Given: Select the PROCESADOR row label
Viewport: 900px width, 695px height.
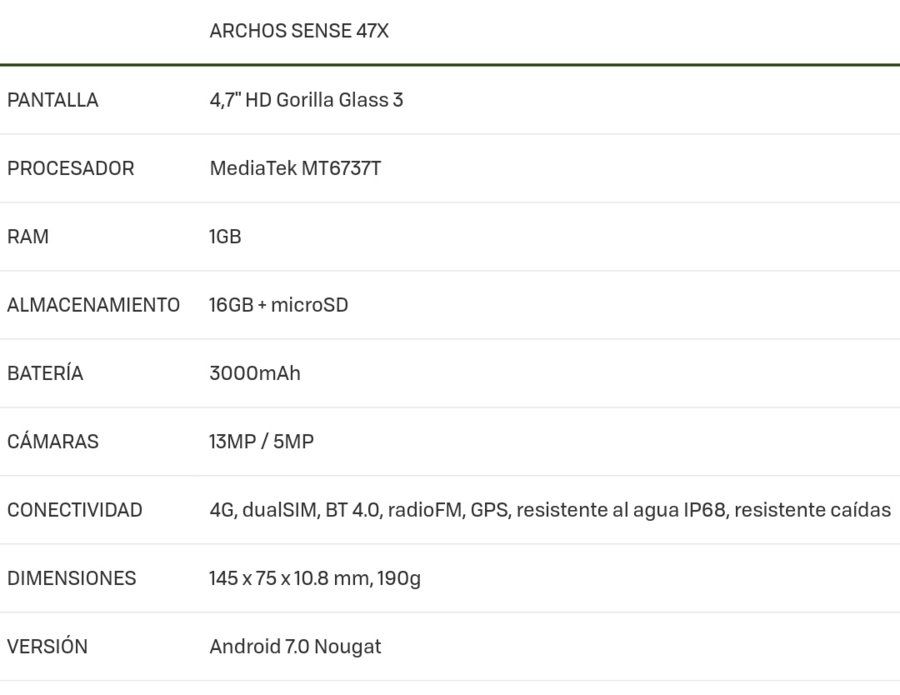Looking at the screenshot, I should tap(71, 168).
